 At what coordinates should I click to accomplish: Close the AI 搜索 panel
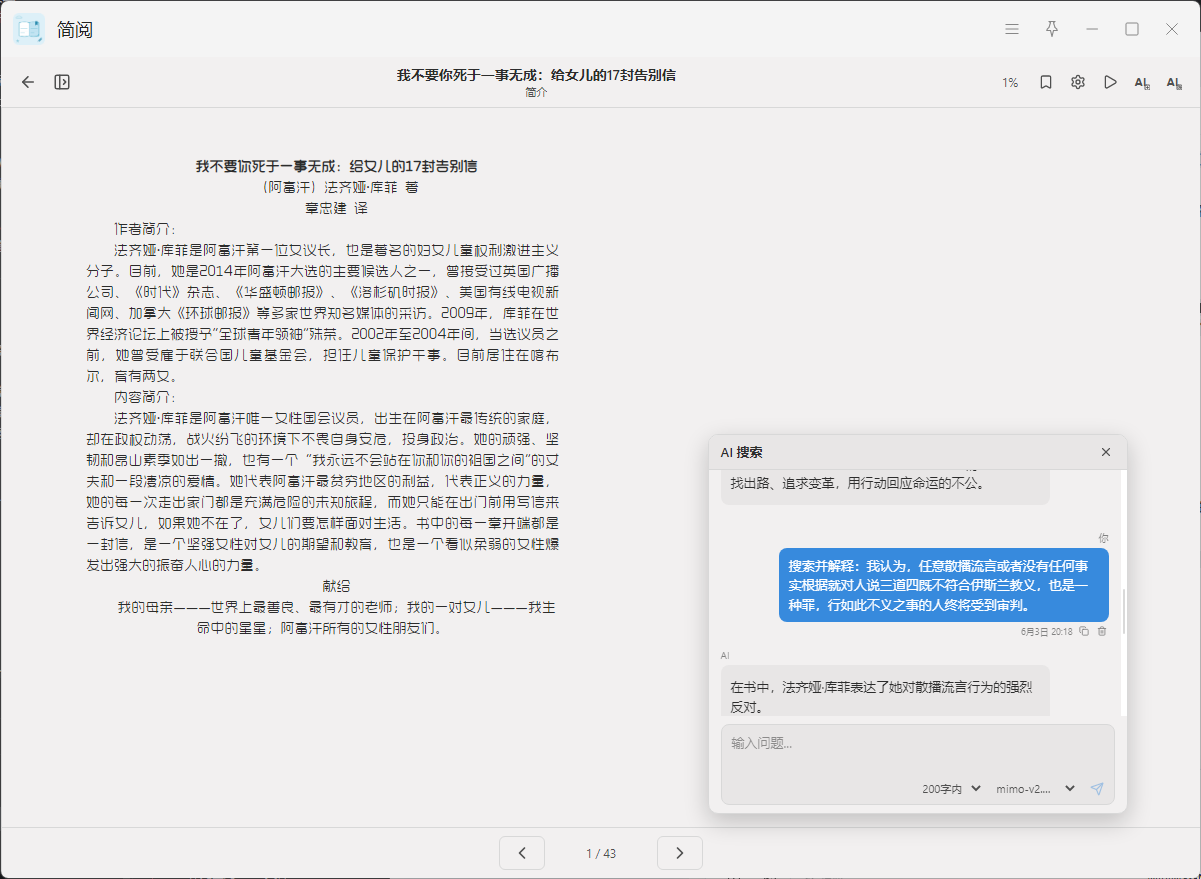point(1106,452)
